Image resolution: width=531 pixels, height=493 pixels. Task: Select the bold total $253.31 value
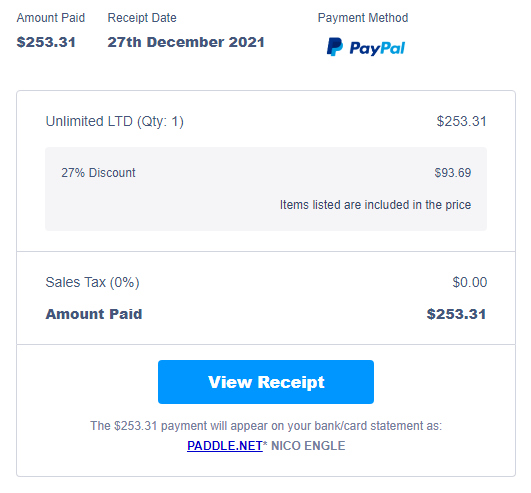pyautogui.click(x=456, y=314)
